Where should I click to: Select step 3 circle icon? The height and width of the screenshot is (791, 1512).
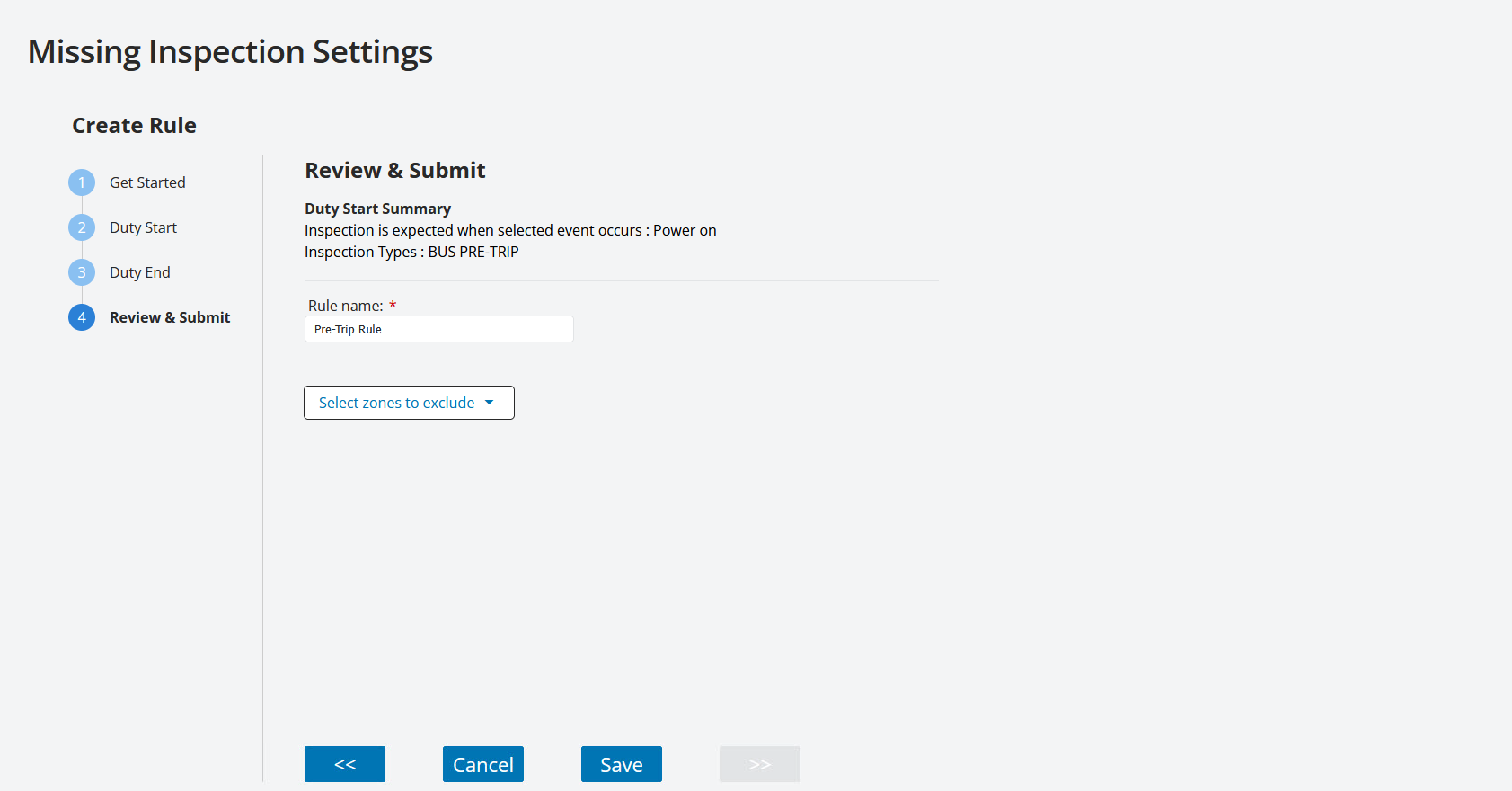pos(82,272)
